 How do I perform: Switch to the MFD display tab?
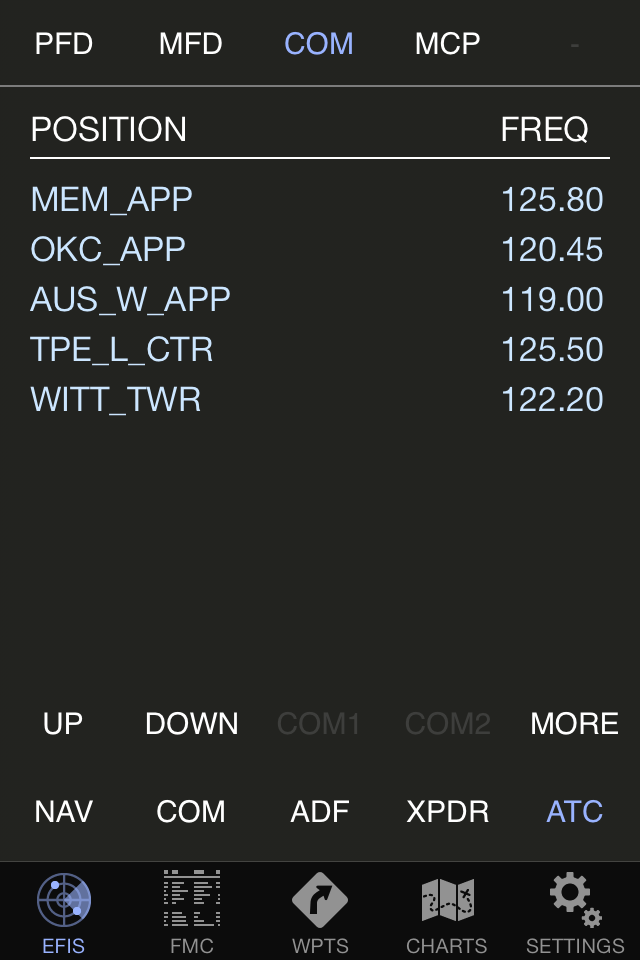click(x=191, y=44)
